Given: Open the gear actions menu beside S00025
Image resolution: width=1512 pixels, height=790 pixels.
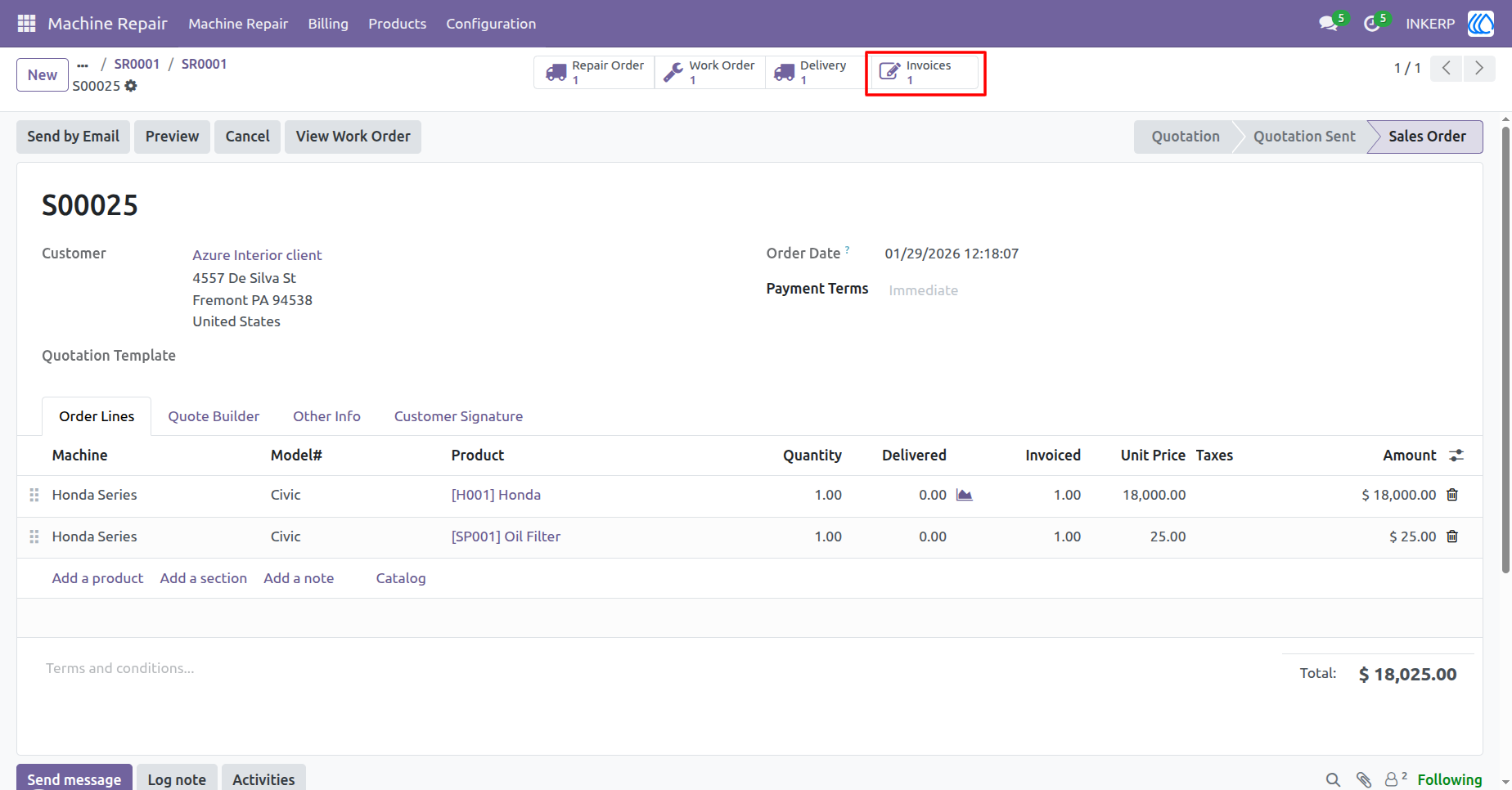Looking at the screenshot, I should pos(131,86).
